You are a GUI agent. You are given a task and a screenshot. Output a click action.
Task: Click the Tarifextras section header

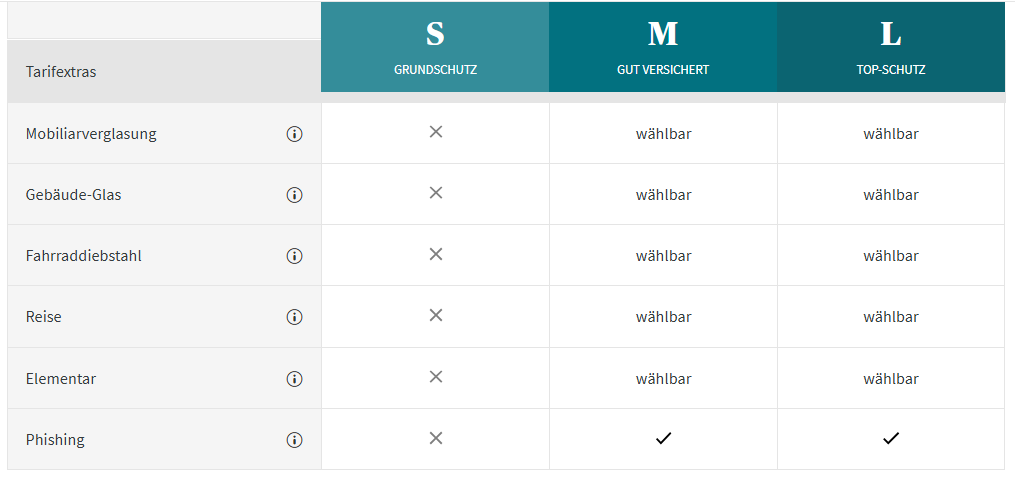(61, 72)
